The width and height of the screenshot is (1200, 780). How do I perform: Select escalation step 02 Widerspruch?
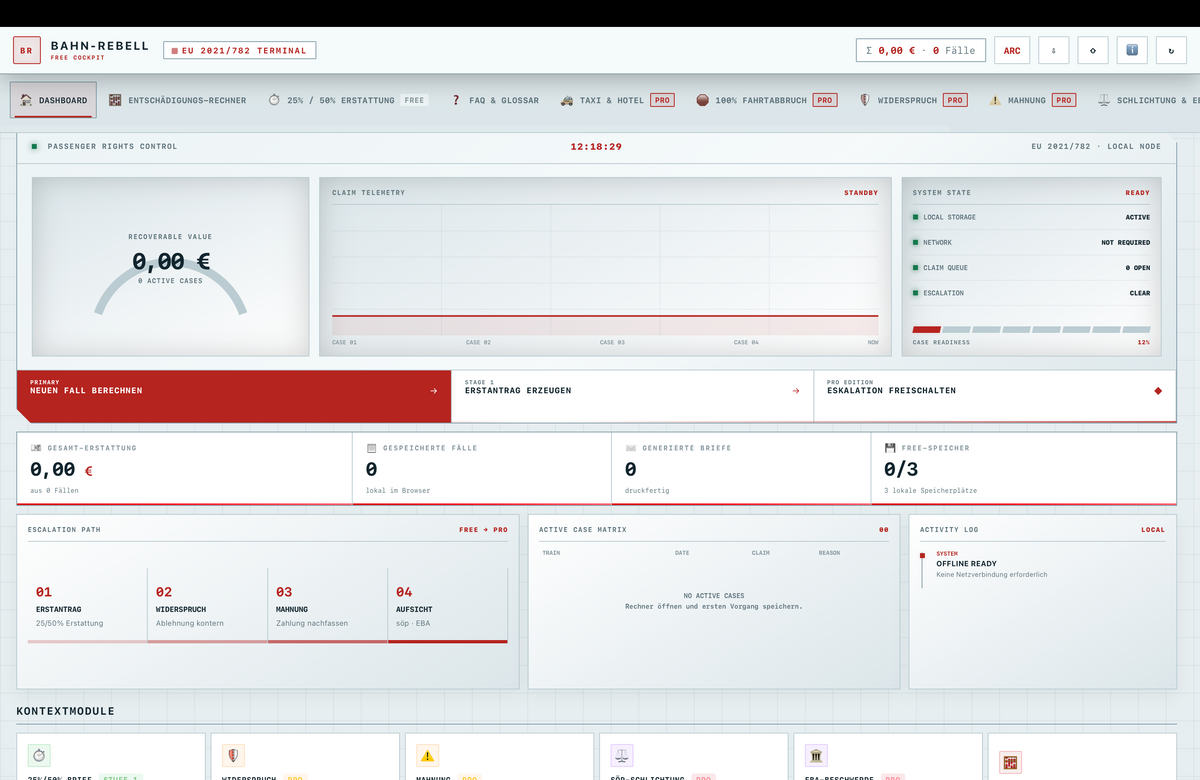[208, 606]
